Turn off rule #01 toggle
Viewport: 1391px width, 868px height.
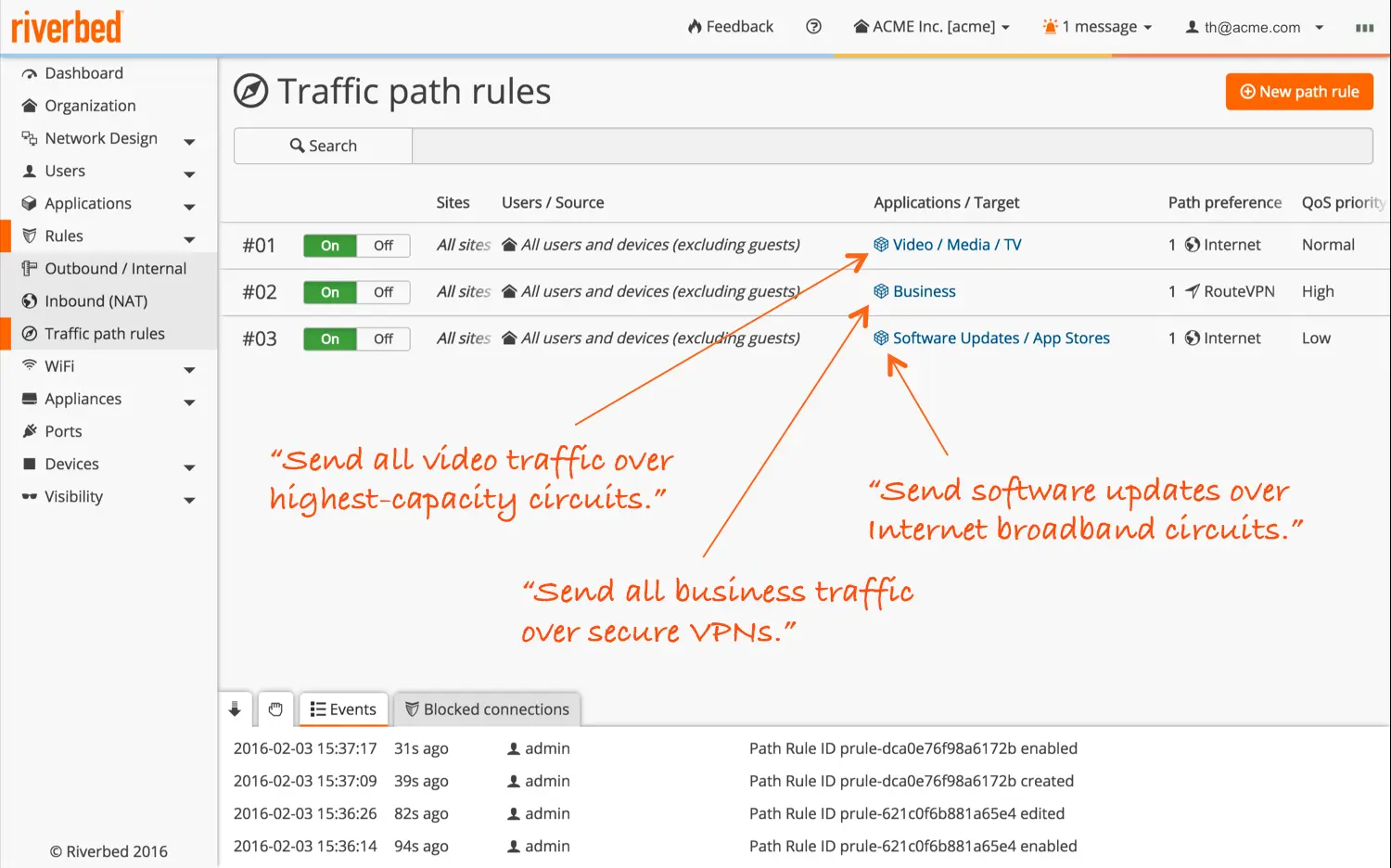pos(383,246)
